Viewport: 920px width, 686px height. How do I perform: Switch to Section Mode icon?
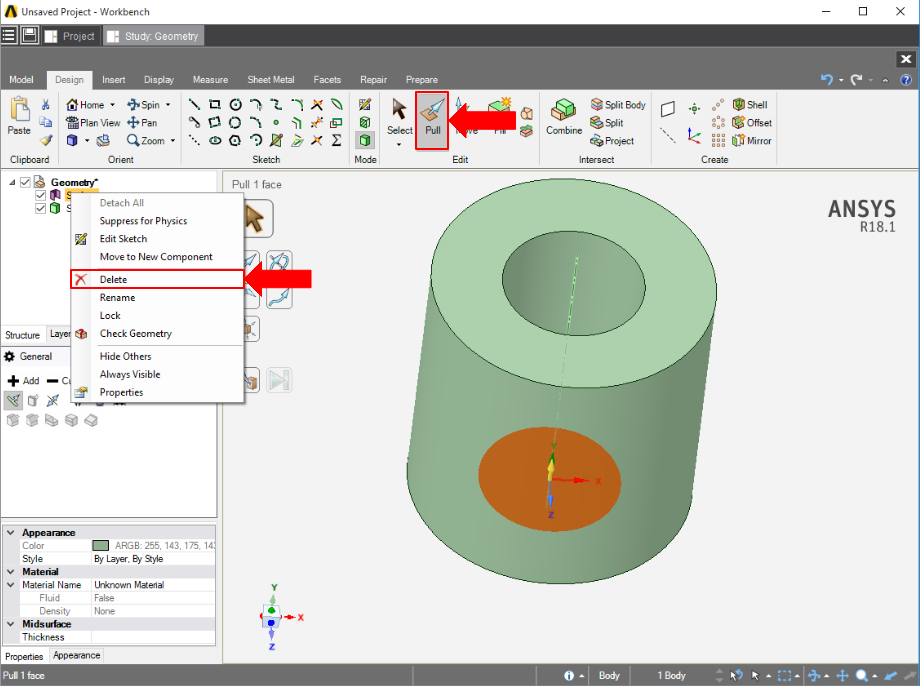(365, 122)
